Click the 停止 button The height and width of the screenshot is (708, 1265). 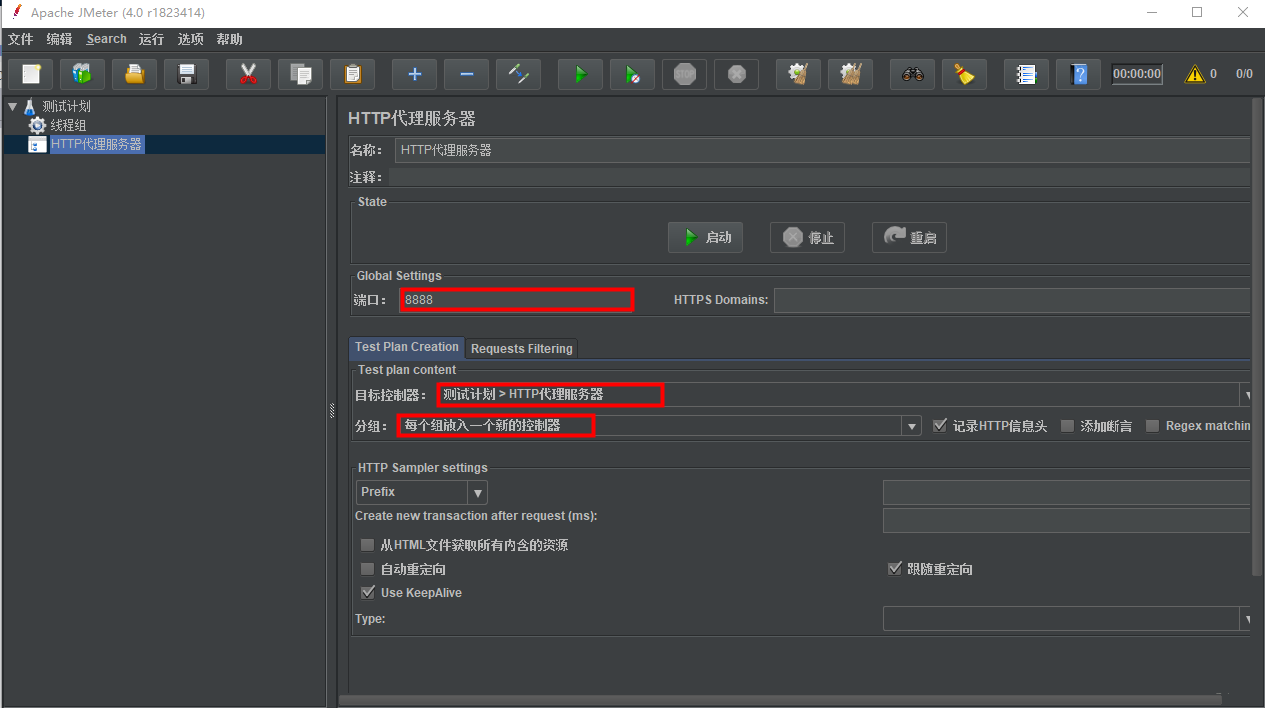pos(808,237)
